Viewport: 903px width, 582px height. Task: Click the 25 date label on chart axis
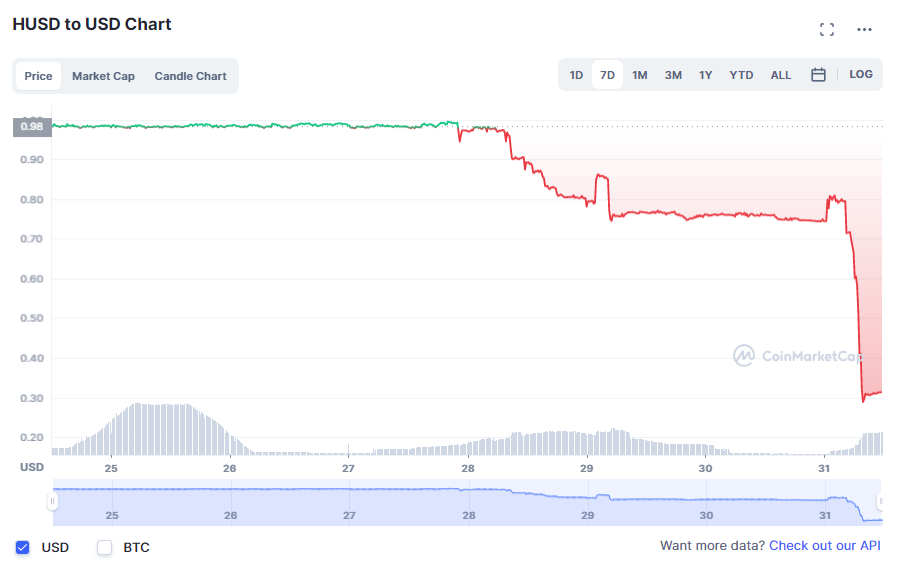click(111, 469)
